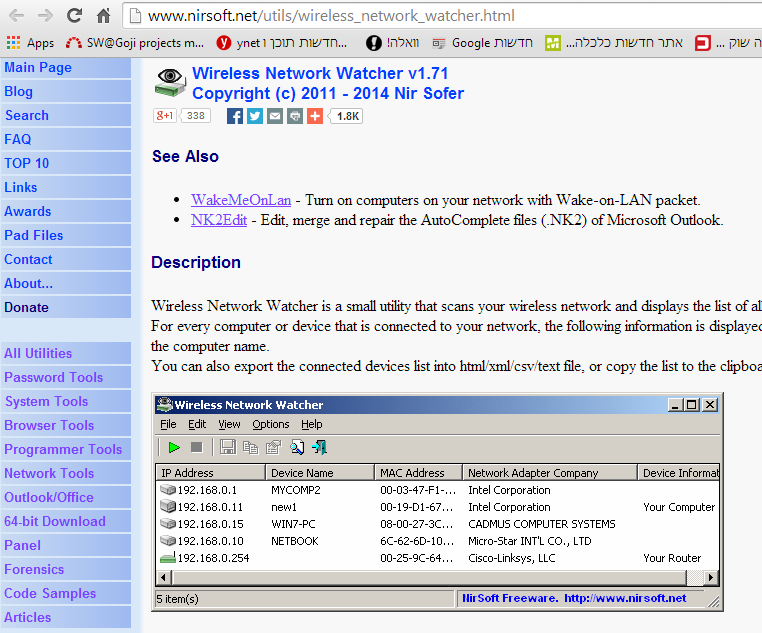This screenshot has width=762, height=633.
Task: Go to Main Page in sidebar
Action: click(66, 68)
